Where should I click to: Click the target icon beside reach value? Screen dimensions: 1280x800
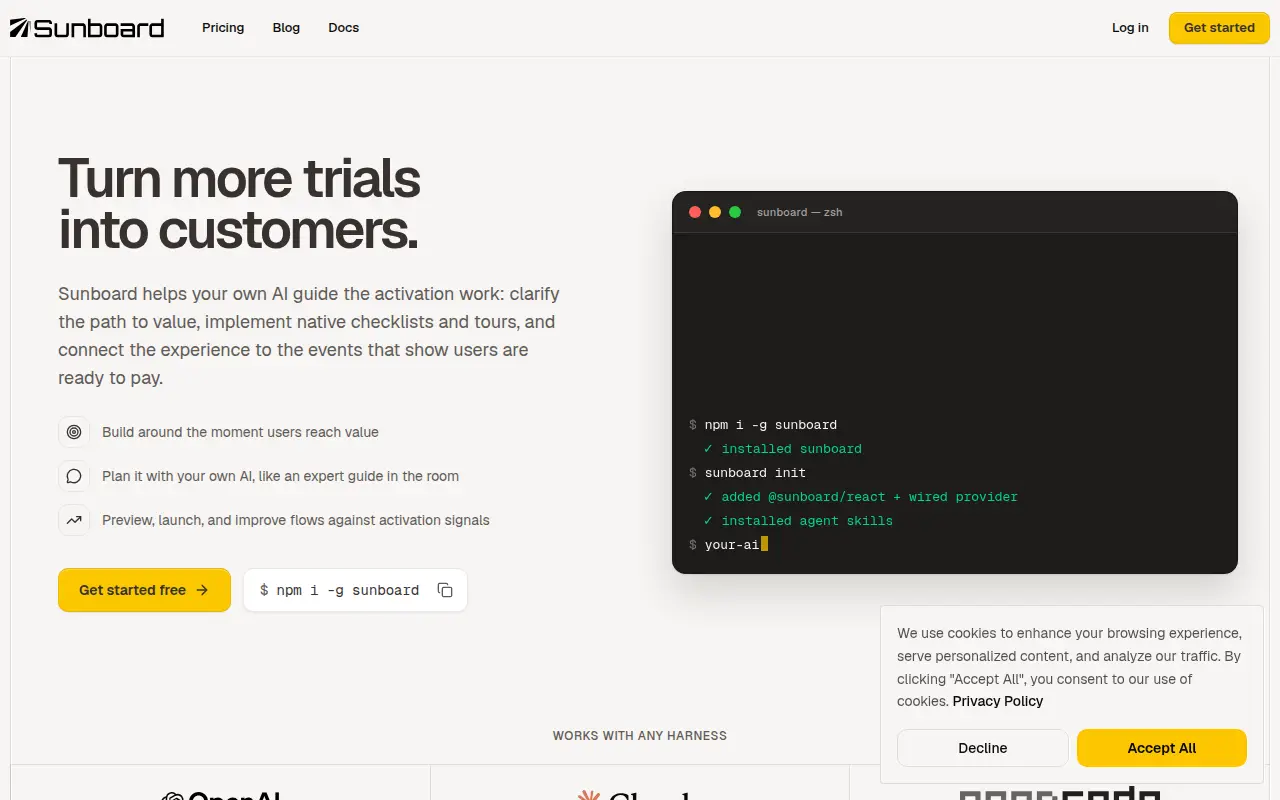(74, 432)
